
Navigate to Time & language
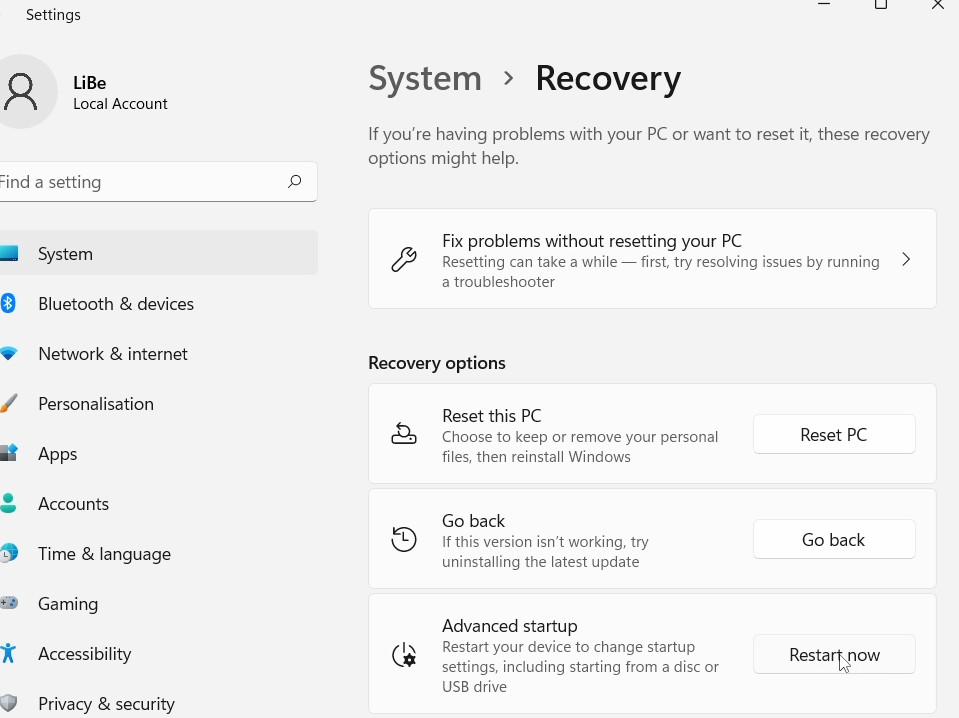[x=104, y=554]
